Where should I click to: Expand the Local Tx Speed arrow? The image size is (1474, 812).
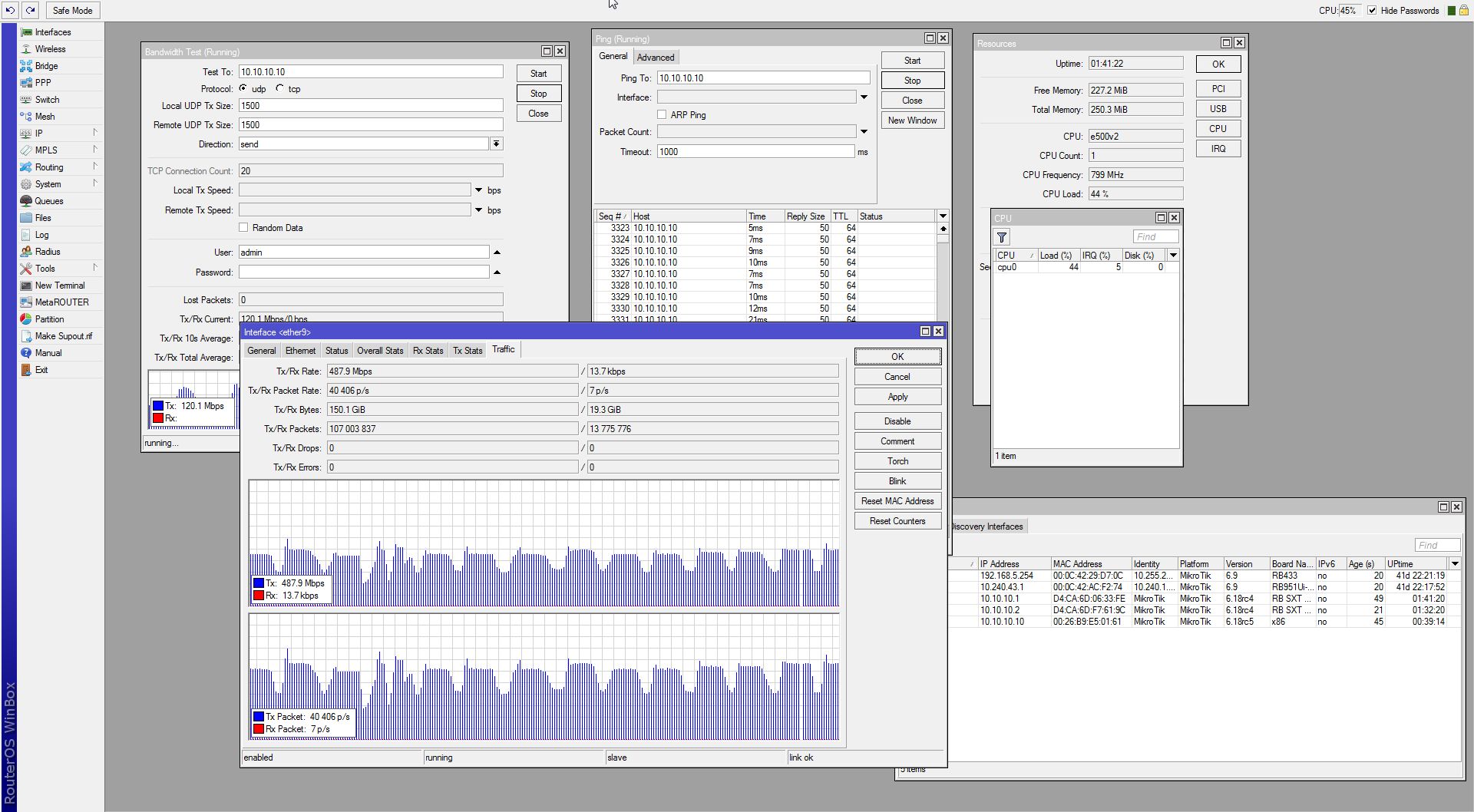[478, 190]
